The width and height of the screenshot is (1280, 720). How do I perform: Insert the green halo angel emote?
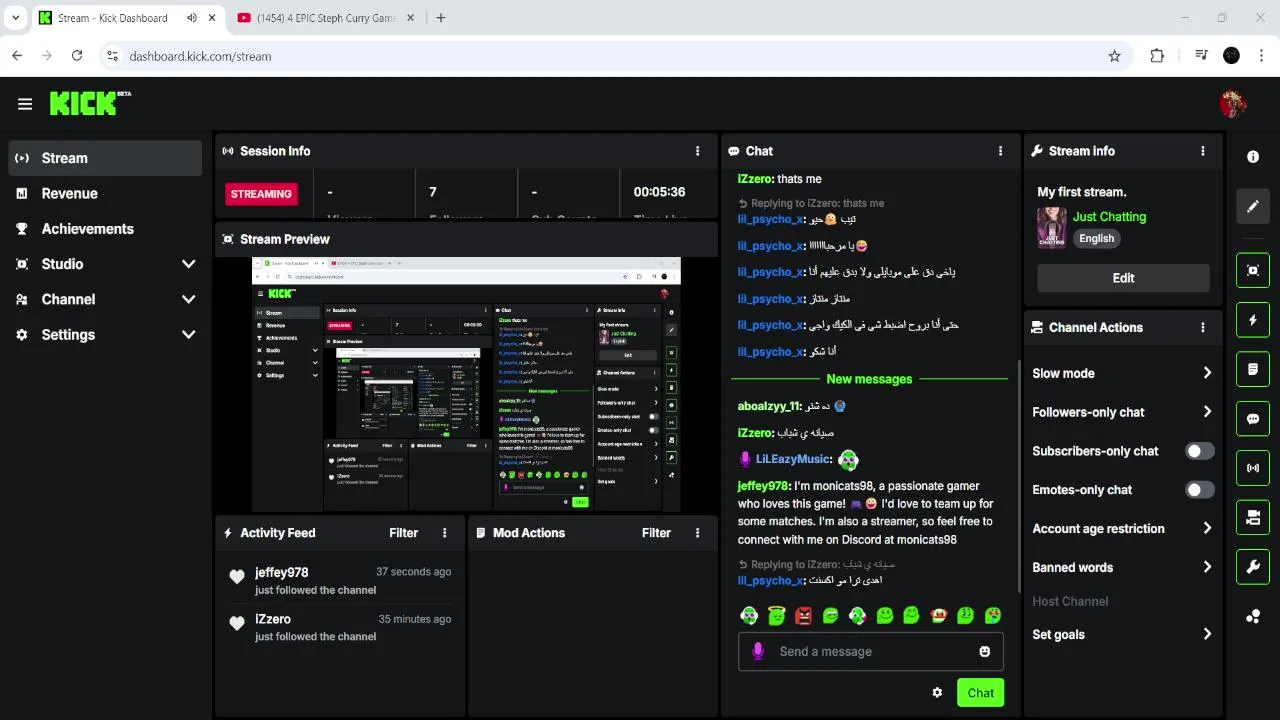tap(776, 616)
